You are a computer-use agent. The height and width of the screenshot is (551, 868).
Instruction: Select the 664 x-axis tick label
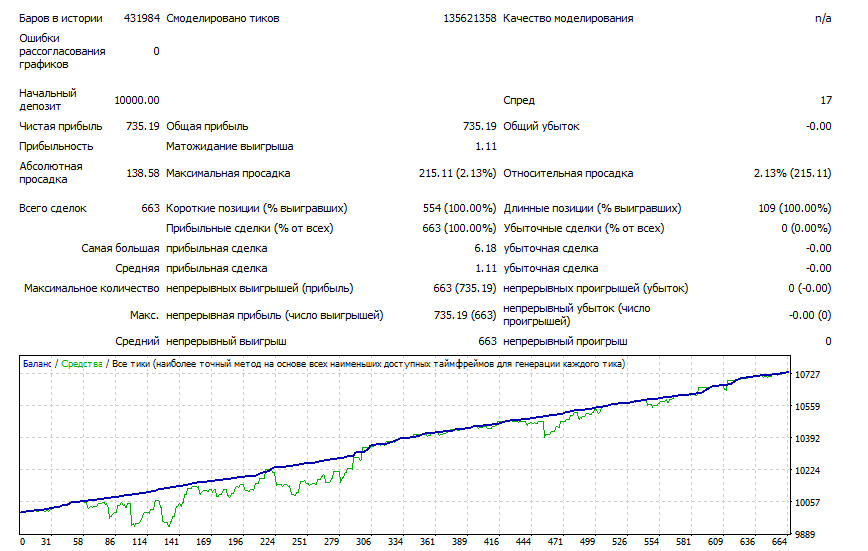(x=779, y=542)
